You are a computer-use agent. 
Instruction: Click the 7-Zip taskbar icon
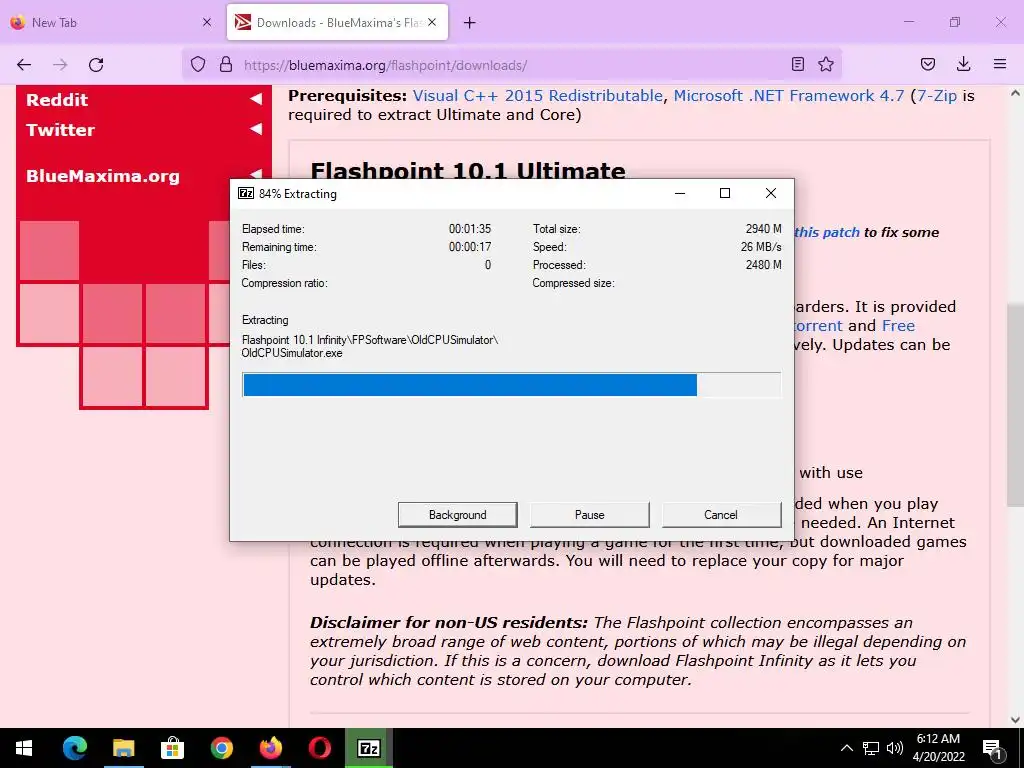369,748
